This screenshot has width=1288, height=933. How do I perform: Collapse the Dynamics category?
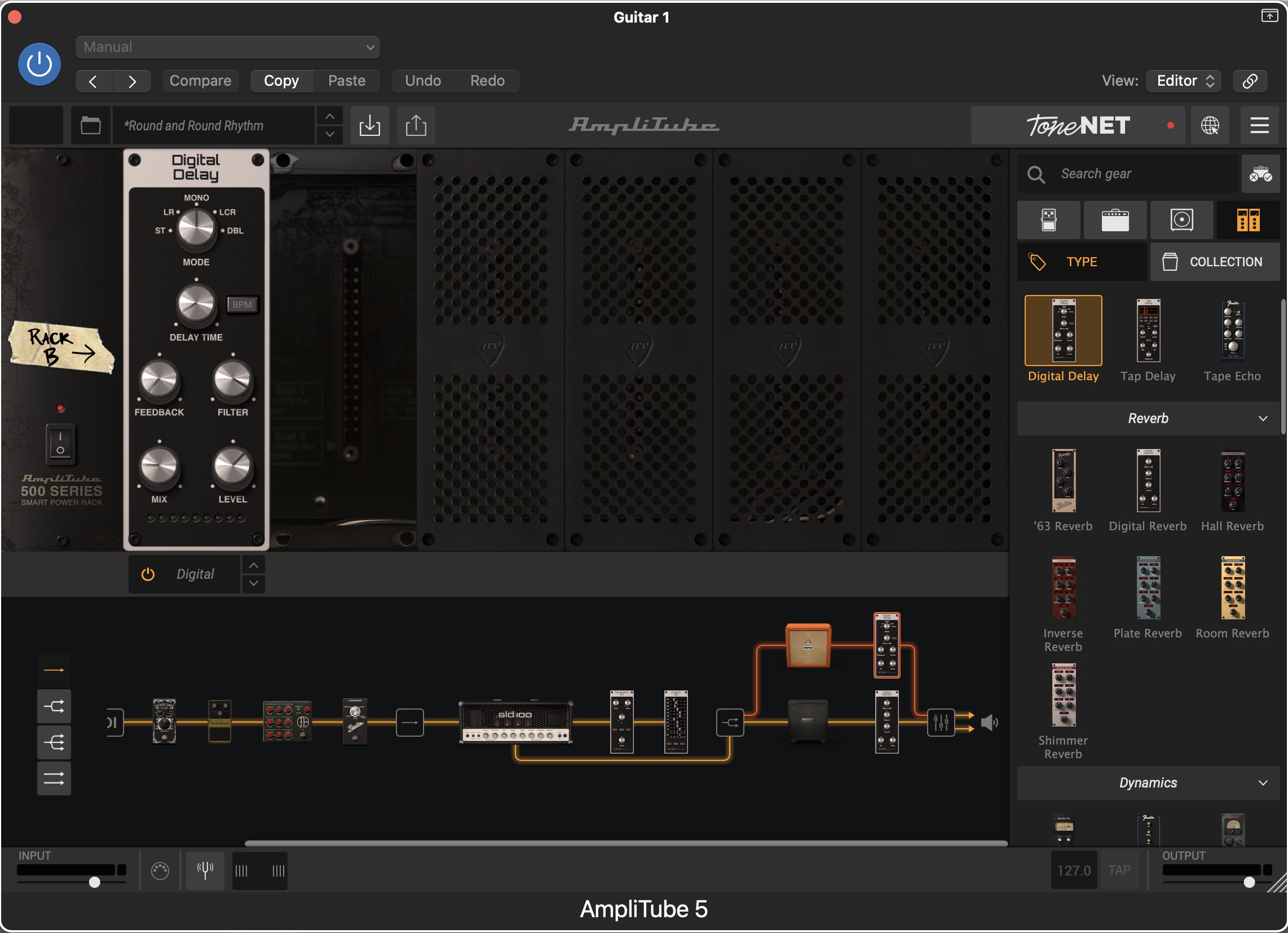click(x=1148, y=783)
